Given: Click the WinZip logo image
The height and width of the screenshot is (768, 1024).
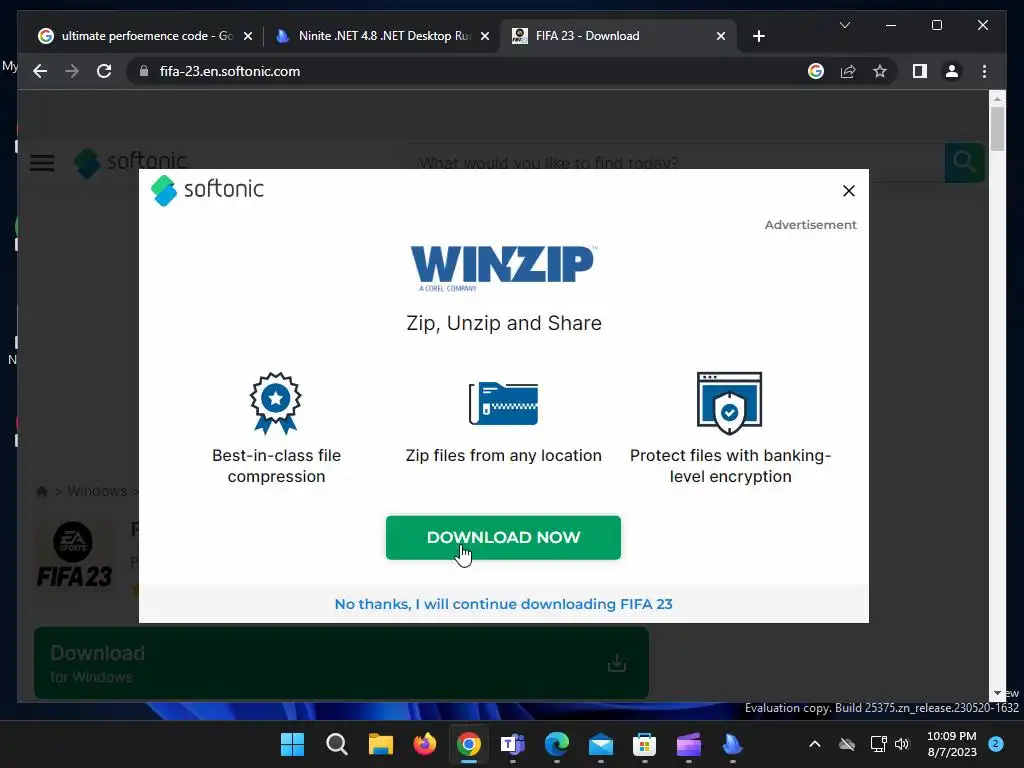Looking at the screenshot, I should (503, 268).
